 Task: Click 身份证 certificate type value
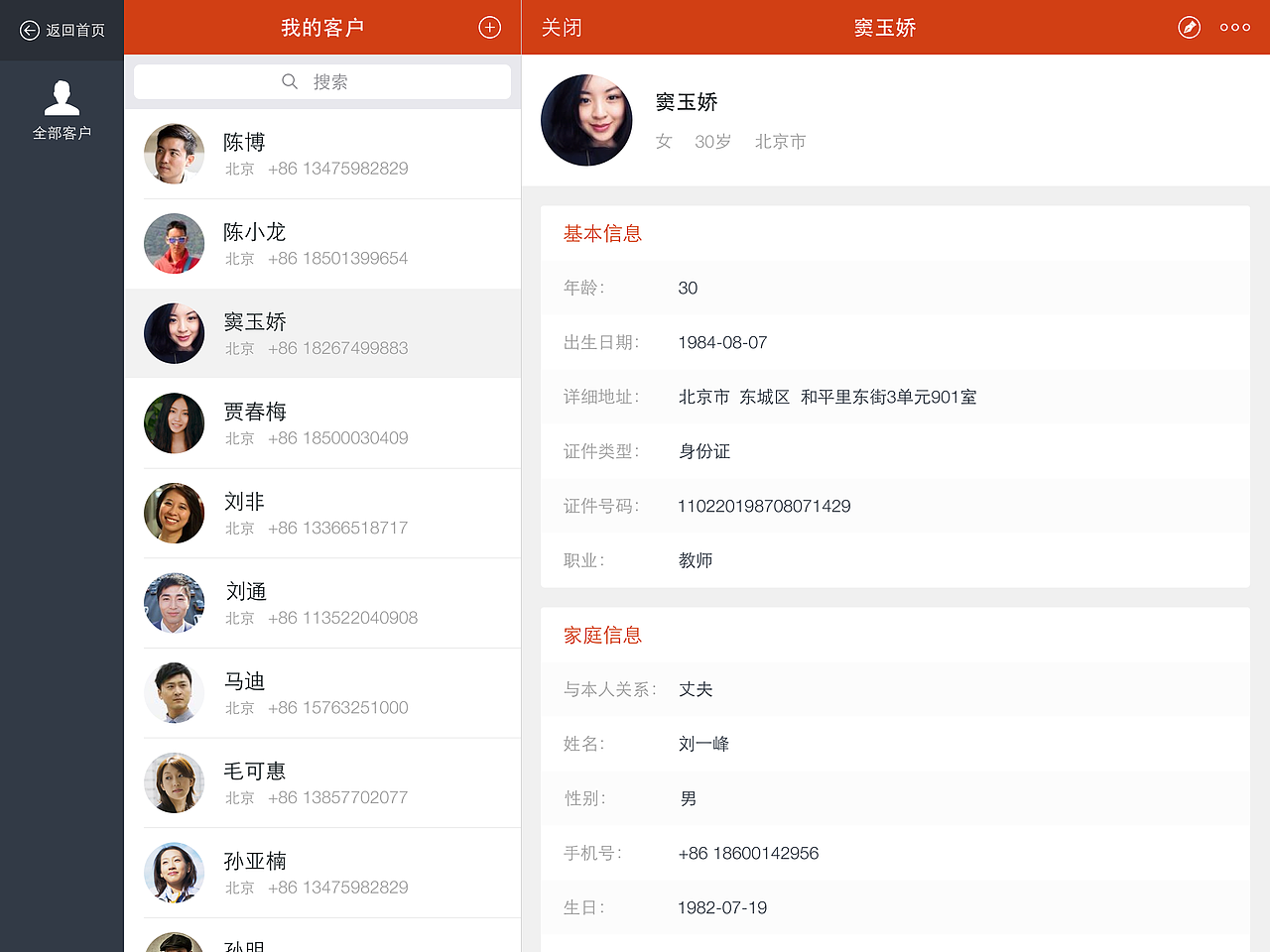[x=704, y=451]
